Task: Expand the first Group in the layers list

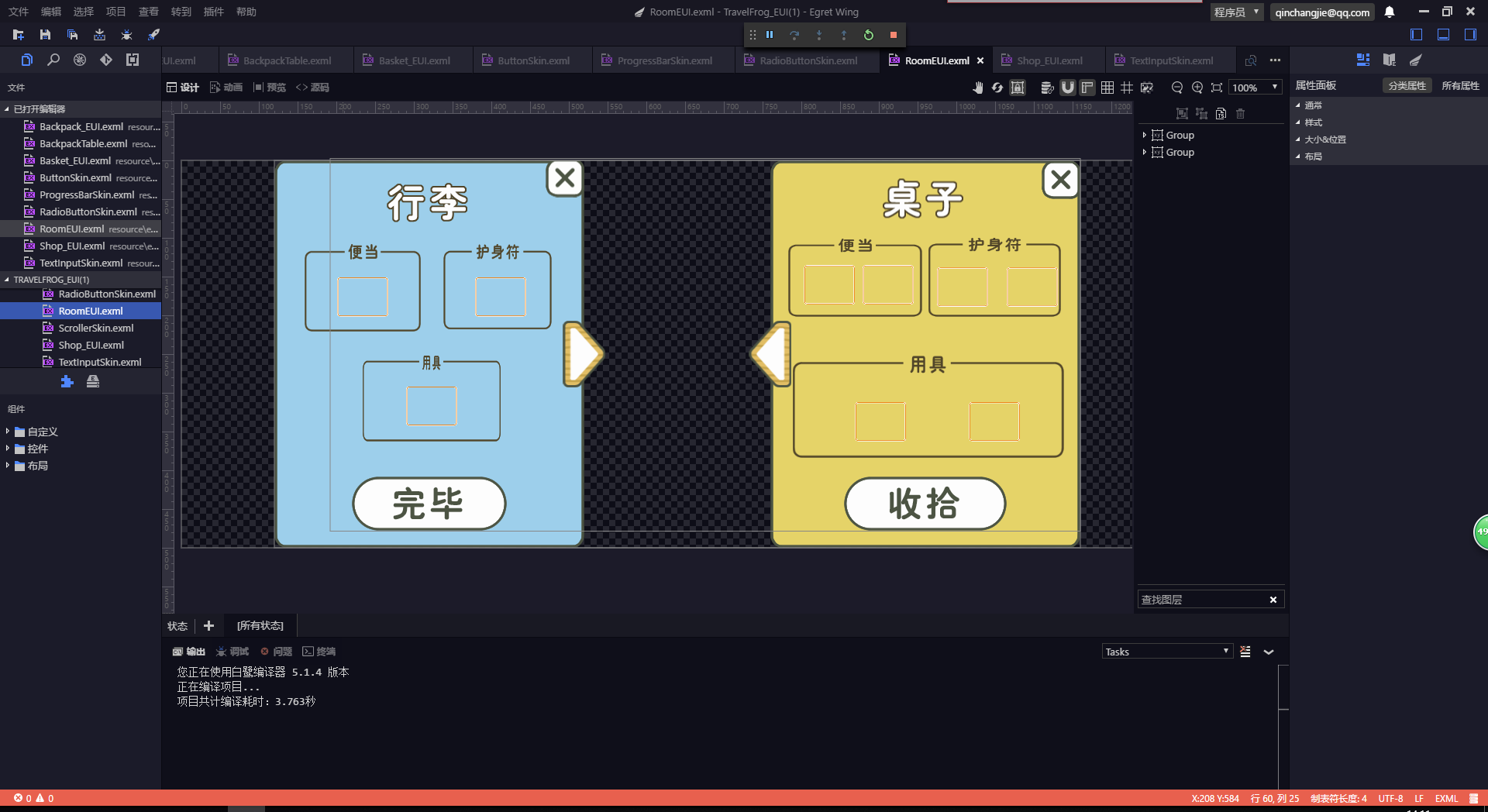Action: click(1145, 134)
